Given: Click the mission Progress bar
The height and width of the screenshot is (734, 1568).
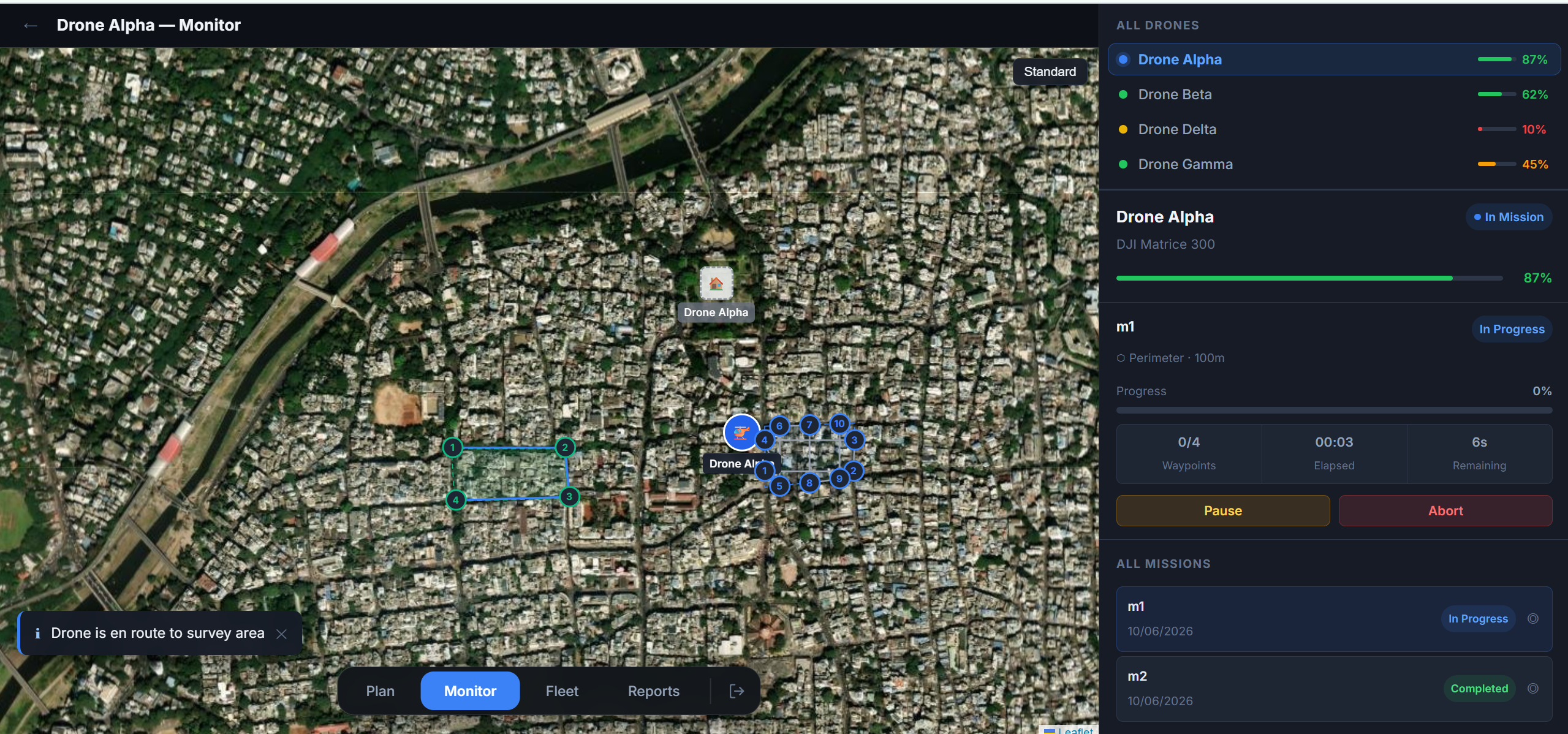Looking at the screenshot, I should click(1334, 410).
